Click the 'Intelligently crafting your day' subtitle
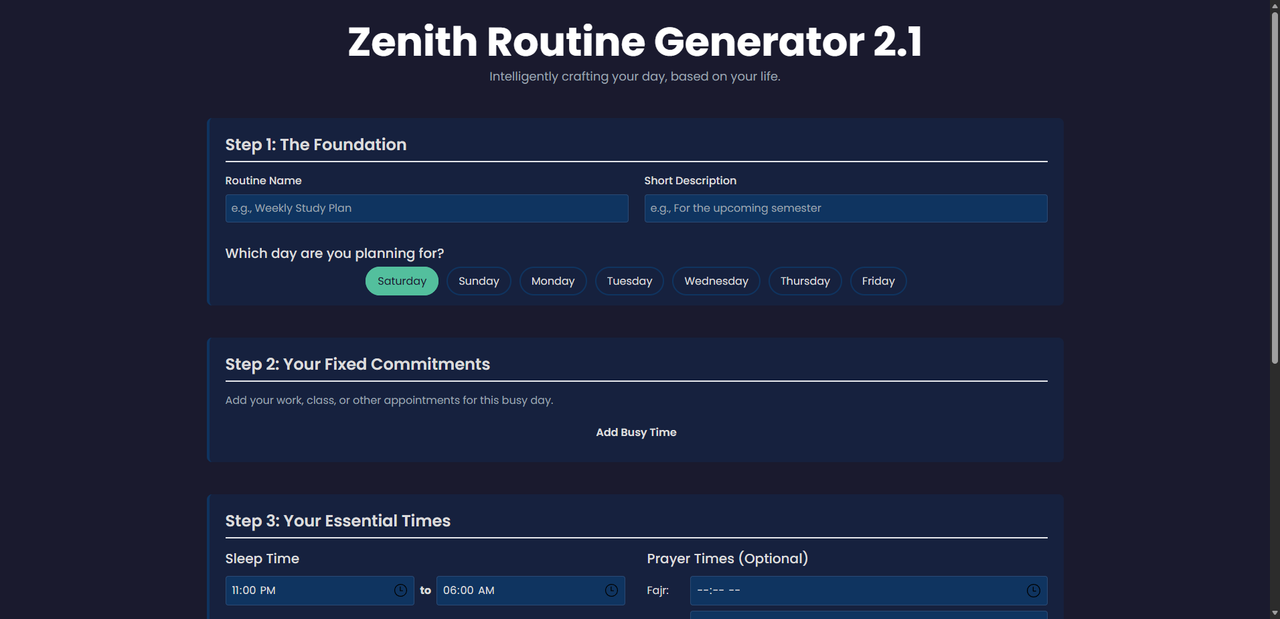The height and width of the screenshot is (619, 1280). coord(635,77)
